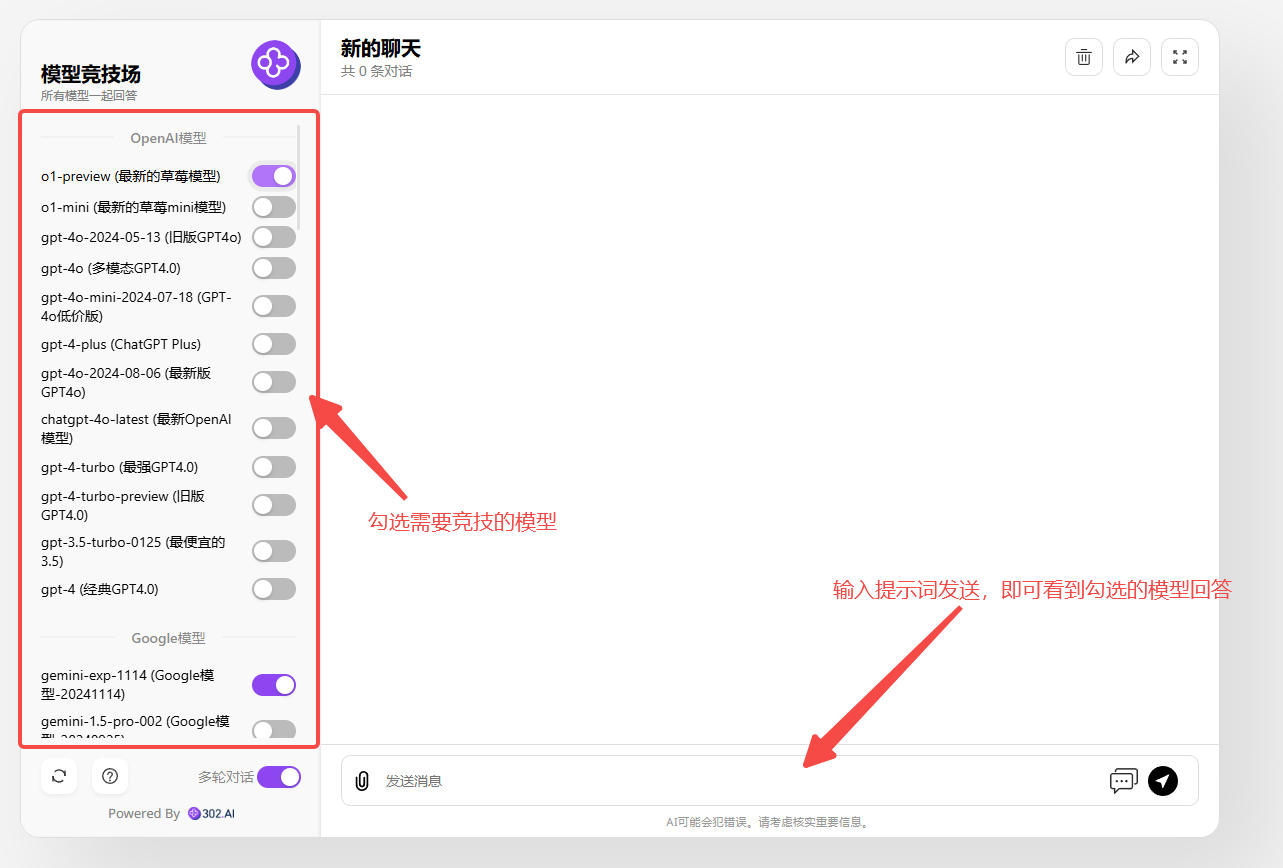Disable the gemini-exp-1114 toggle

click(x=274, y=685)
